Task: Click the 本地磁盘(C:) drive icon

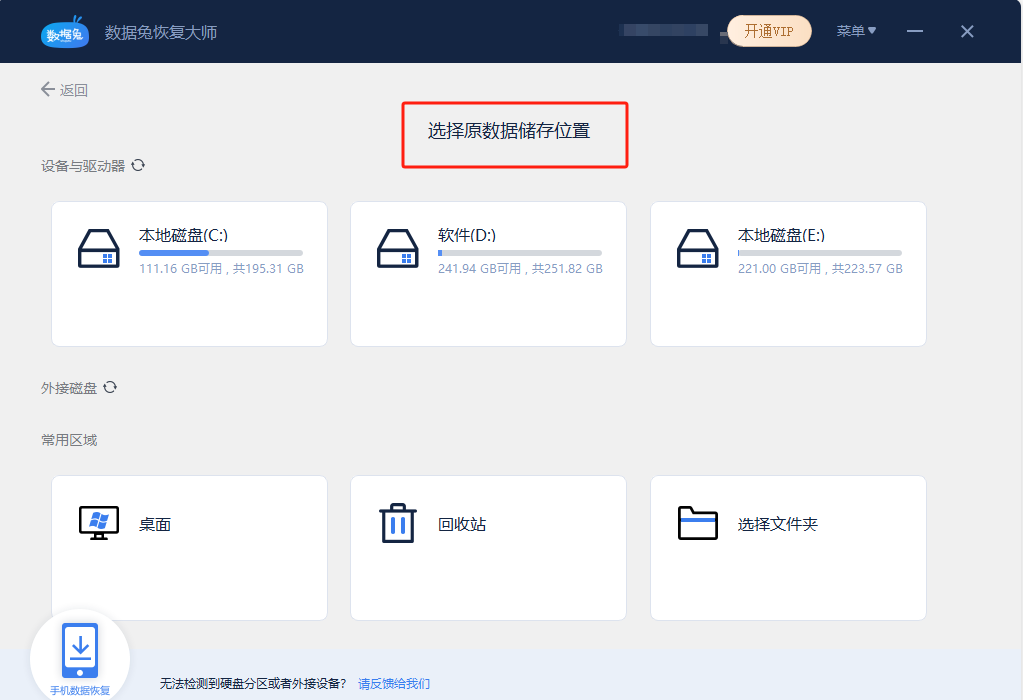Action: click(x=99, y=249)
